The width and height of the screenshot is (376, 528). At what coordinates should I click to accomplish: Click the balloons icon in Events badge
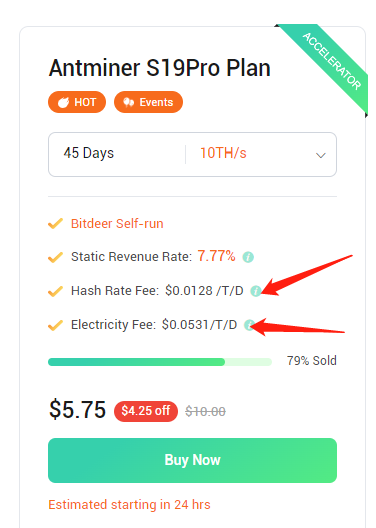point(129,102)
